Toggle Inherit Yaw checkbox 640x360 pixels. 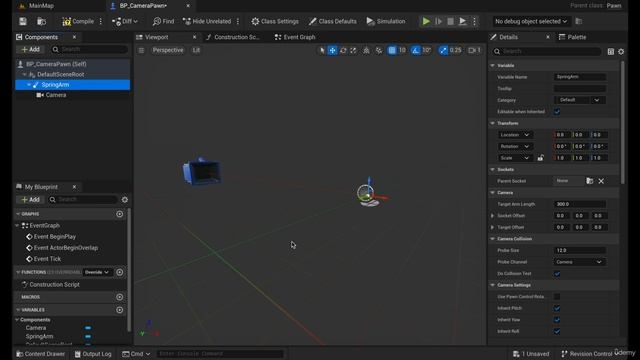pyautogui.click(x=557, y=320)
